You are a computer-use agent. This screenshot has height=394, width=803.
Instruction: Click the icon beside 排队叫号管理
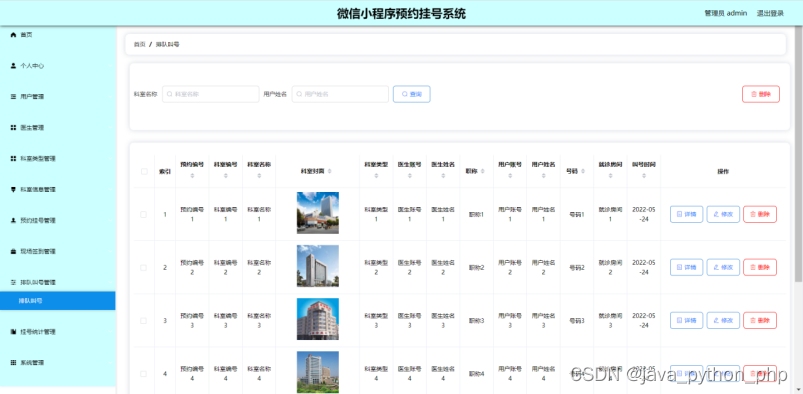tap(14, 282)
